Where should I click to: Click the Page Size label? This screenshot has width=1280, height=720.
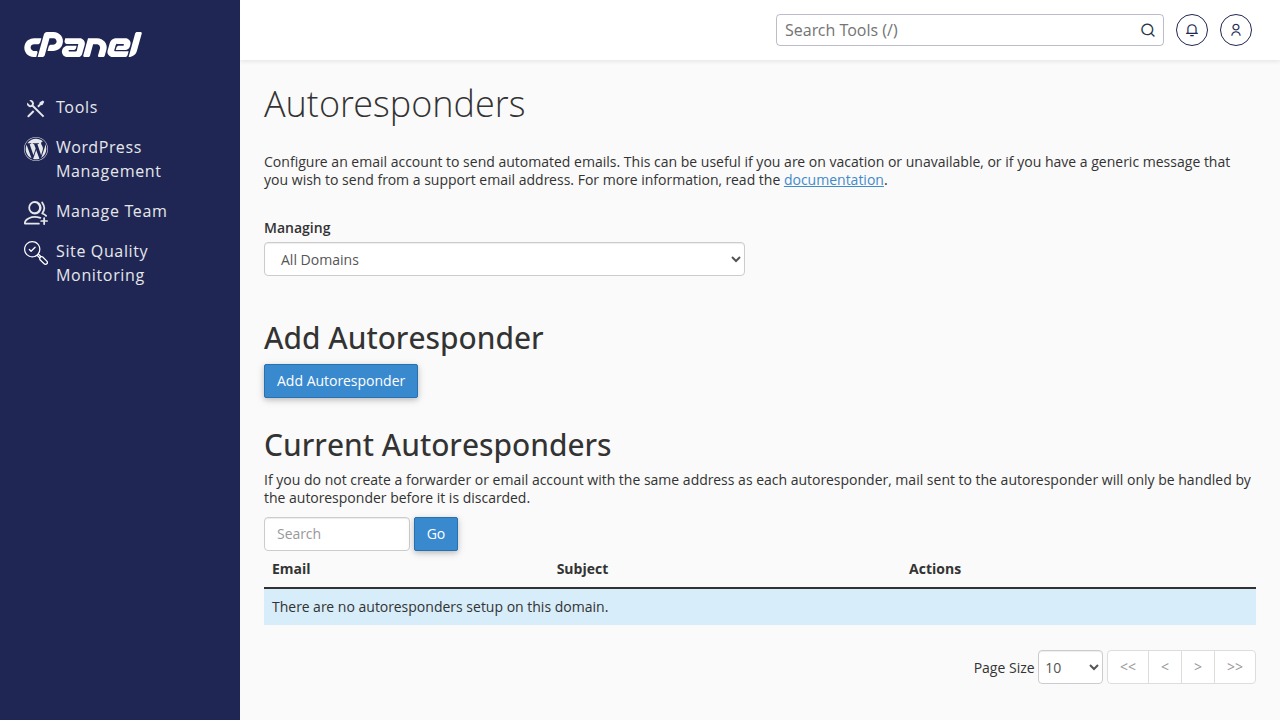tap(1003, 668)
